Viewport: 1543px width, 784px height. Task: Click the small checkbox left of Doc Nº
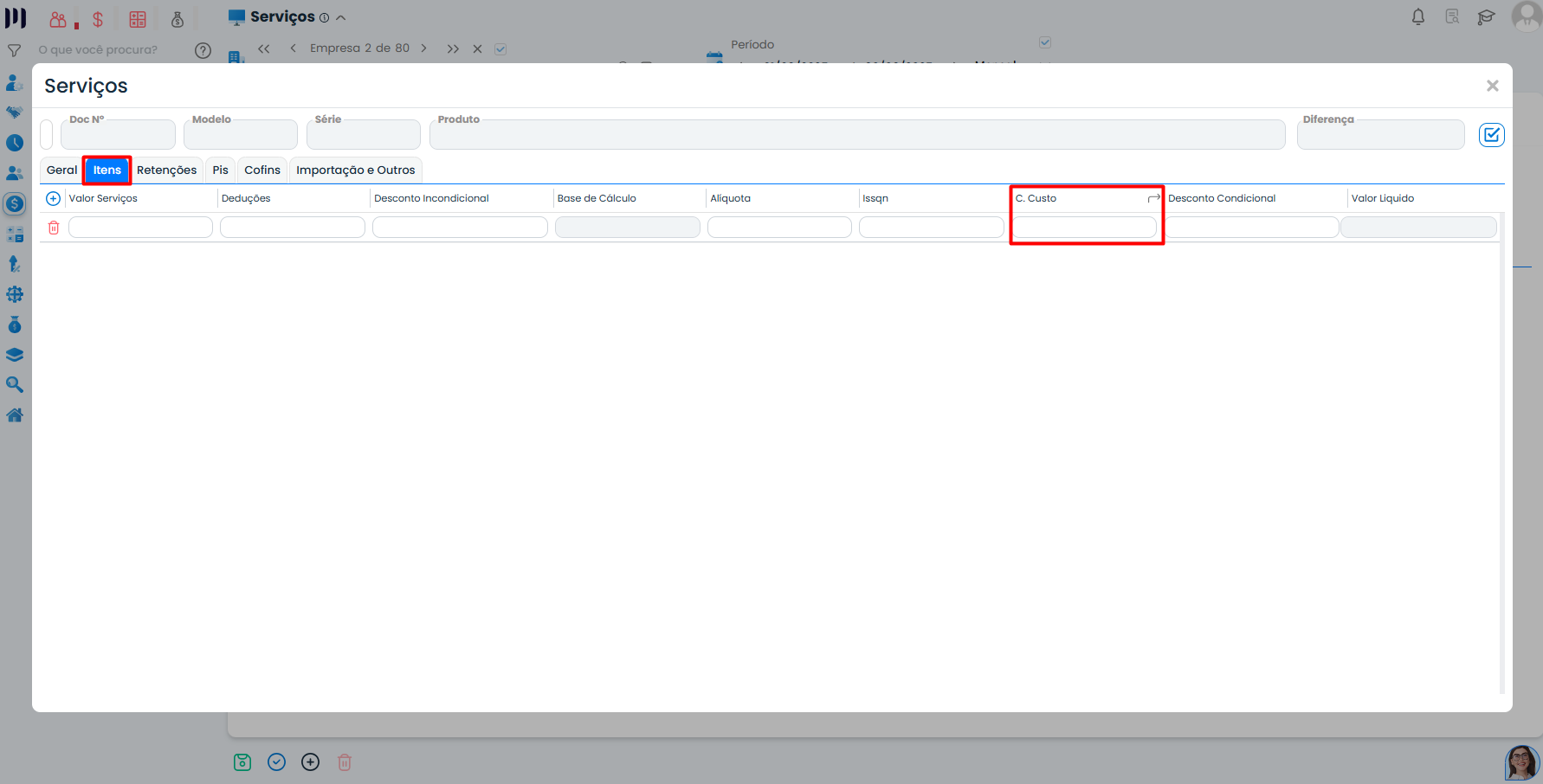pos(47,135)
